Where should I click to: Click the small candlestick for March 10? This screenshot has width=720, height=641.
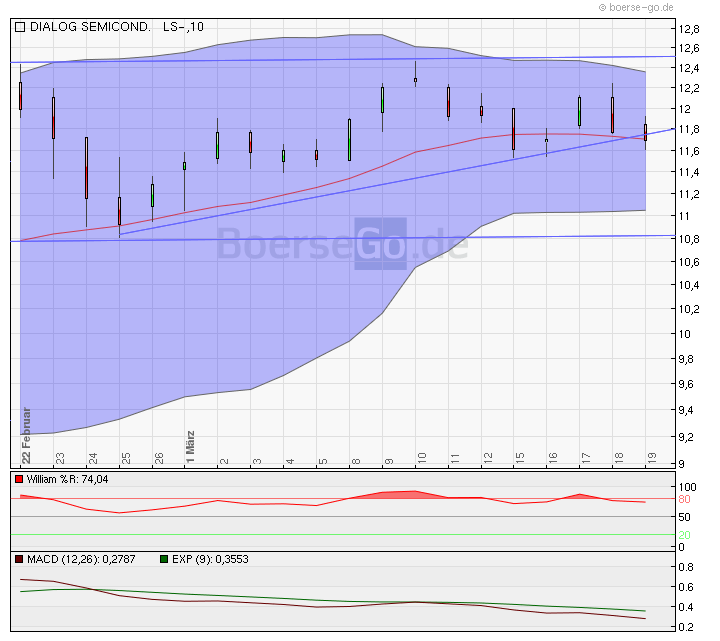pos(415,80)
